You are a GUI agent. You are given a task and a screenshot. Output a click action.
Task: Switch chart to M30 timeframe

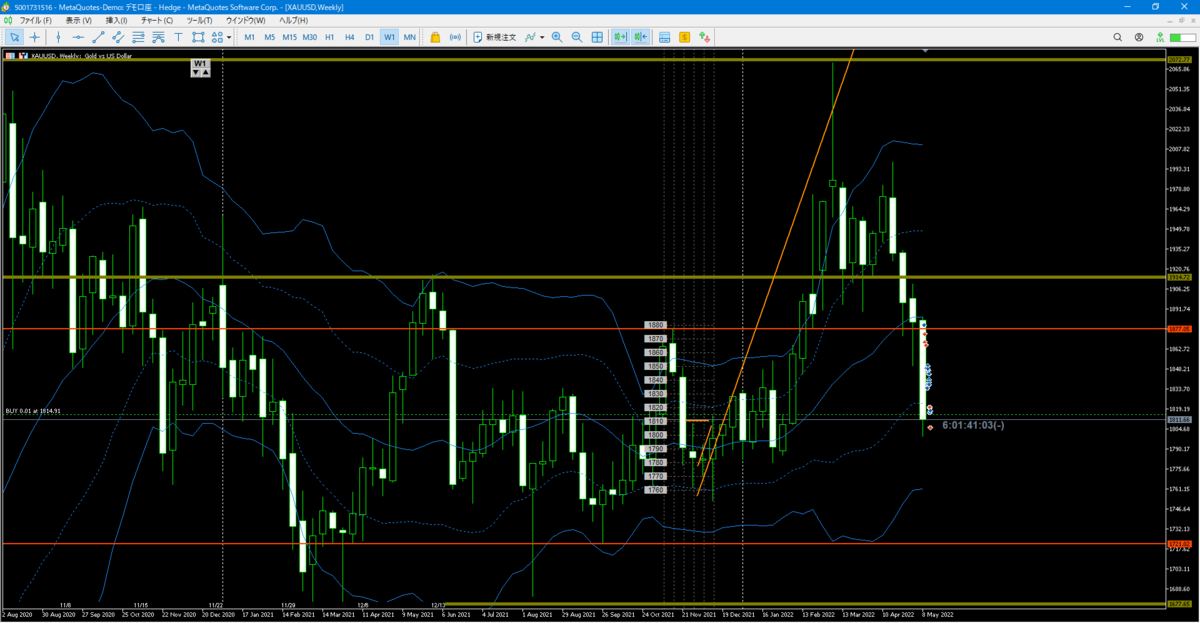pyautogui.click(x=310, y=37)
